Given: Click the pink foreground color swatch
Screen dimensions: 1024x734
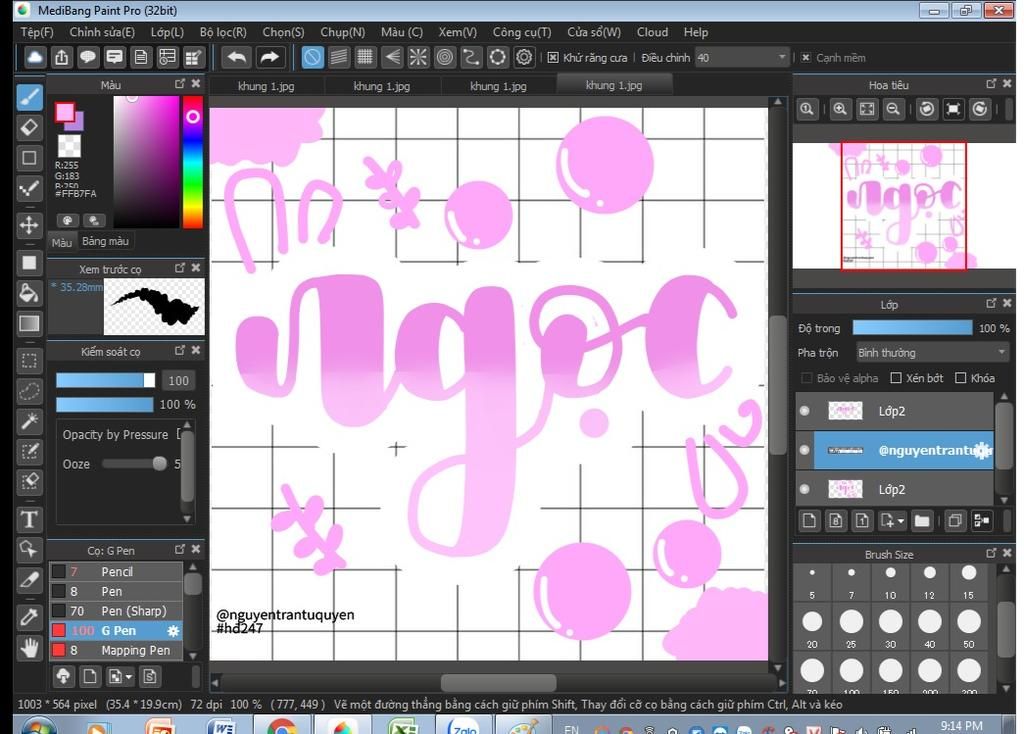Looking at the screenshot, I should tap(64, 112).
